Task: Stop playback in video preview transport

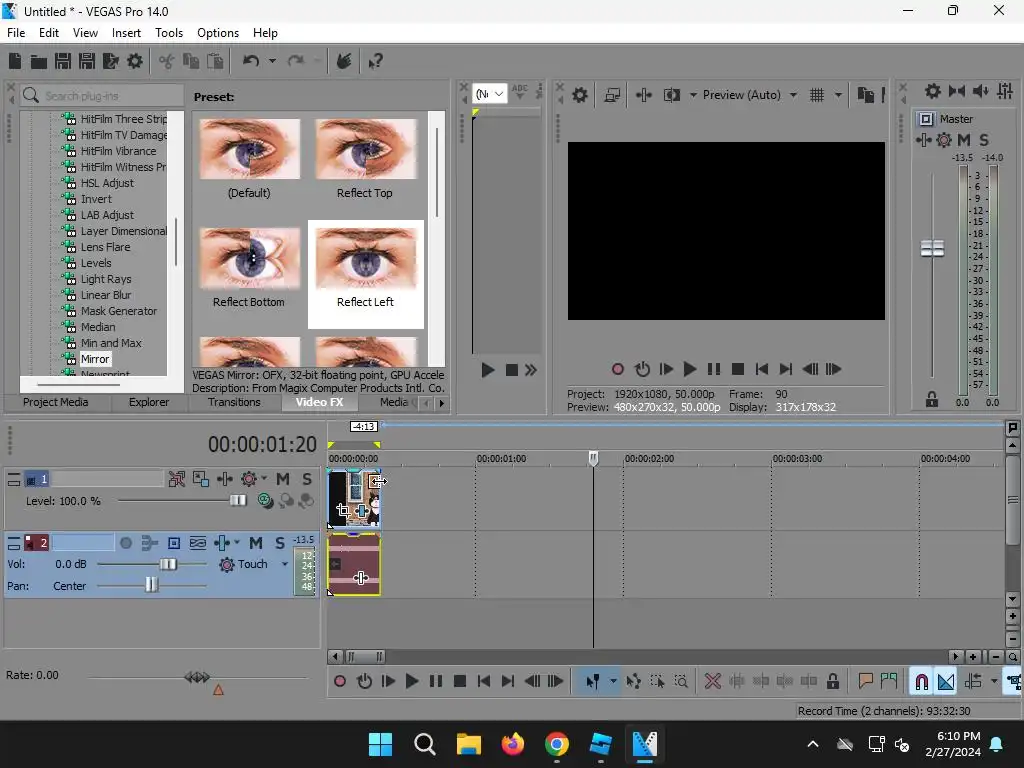Action: tap(738, 369)
